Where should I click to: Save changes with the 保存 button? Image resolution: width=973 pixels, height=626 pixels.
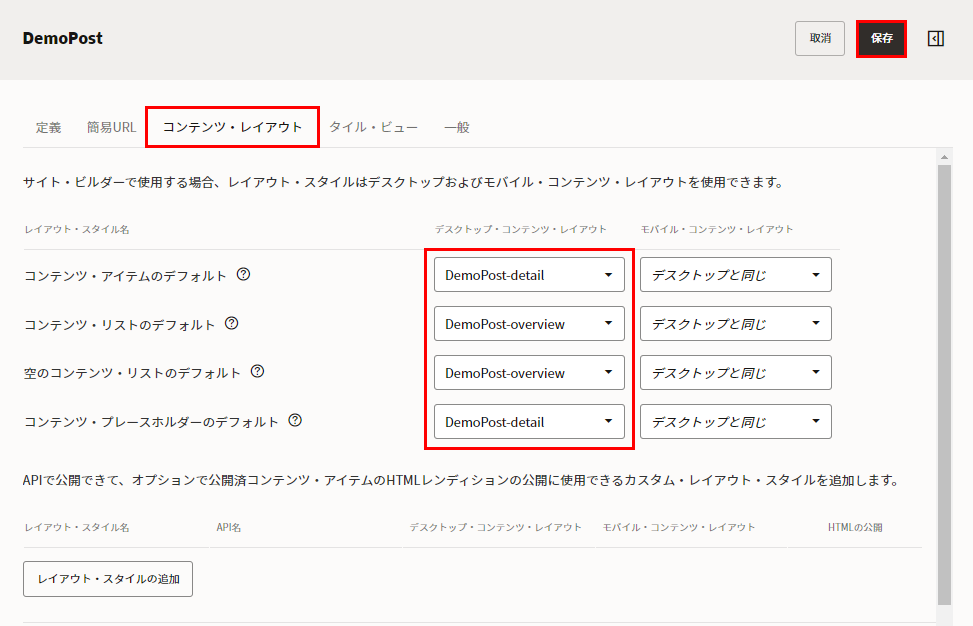click(880, 38)
